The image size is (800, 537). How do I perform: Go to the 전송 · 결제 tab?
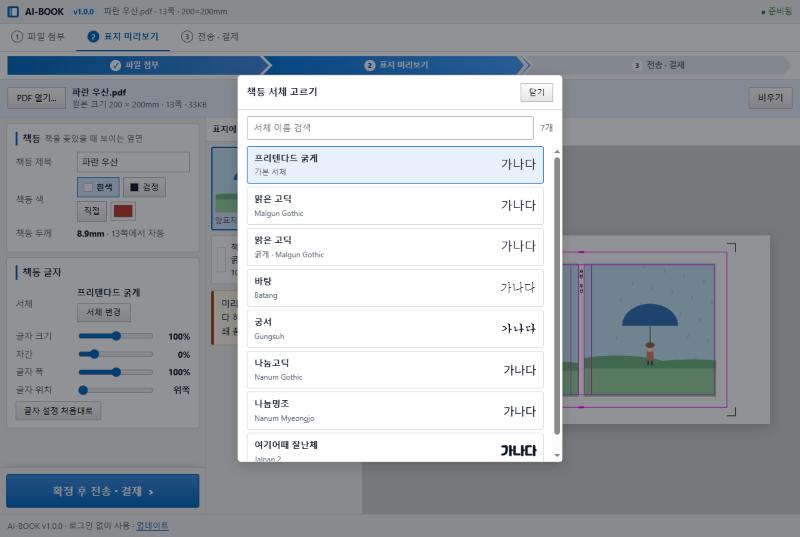[210, 37]
